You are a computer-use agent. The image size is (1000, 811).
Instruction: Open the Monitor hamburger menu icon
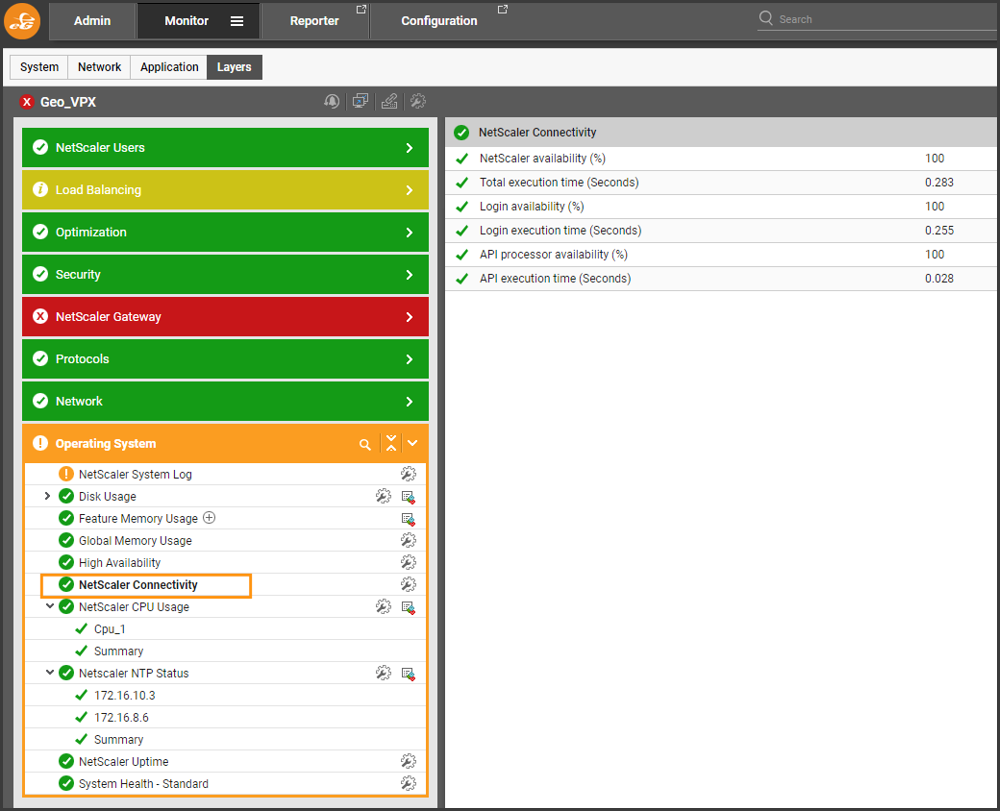(x=237, y=21)
